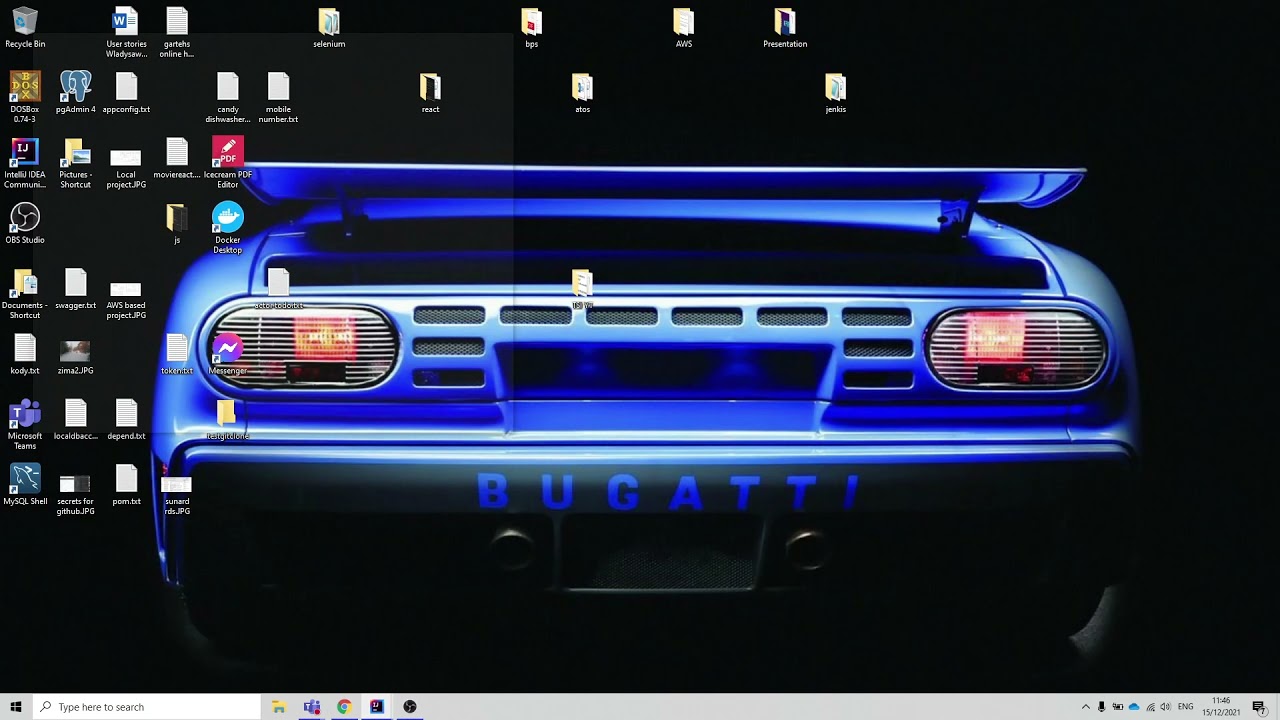Open Microsoft Teams desktop shortcut
This screenshot has width=1280, height=720.
pos(25,424)
